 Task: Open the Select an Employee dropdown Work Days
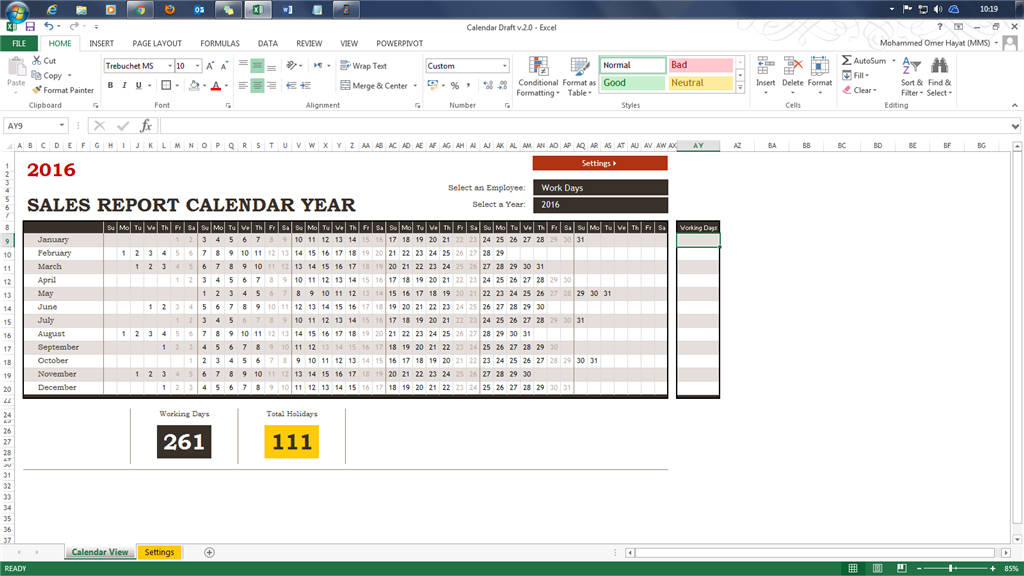(x=600, y=187)
